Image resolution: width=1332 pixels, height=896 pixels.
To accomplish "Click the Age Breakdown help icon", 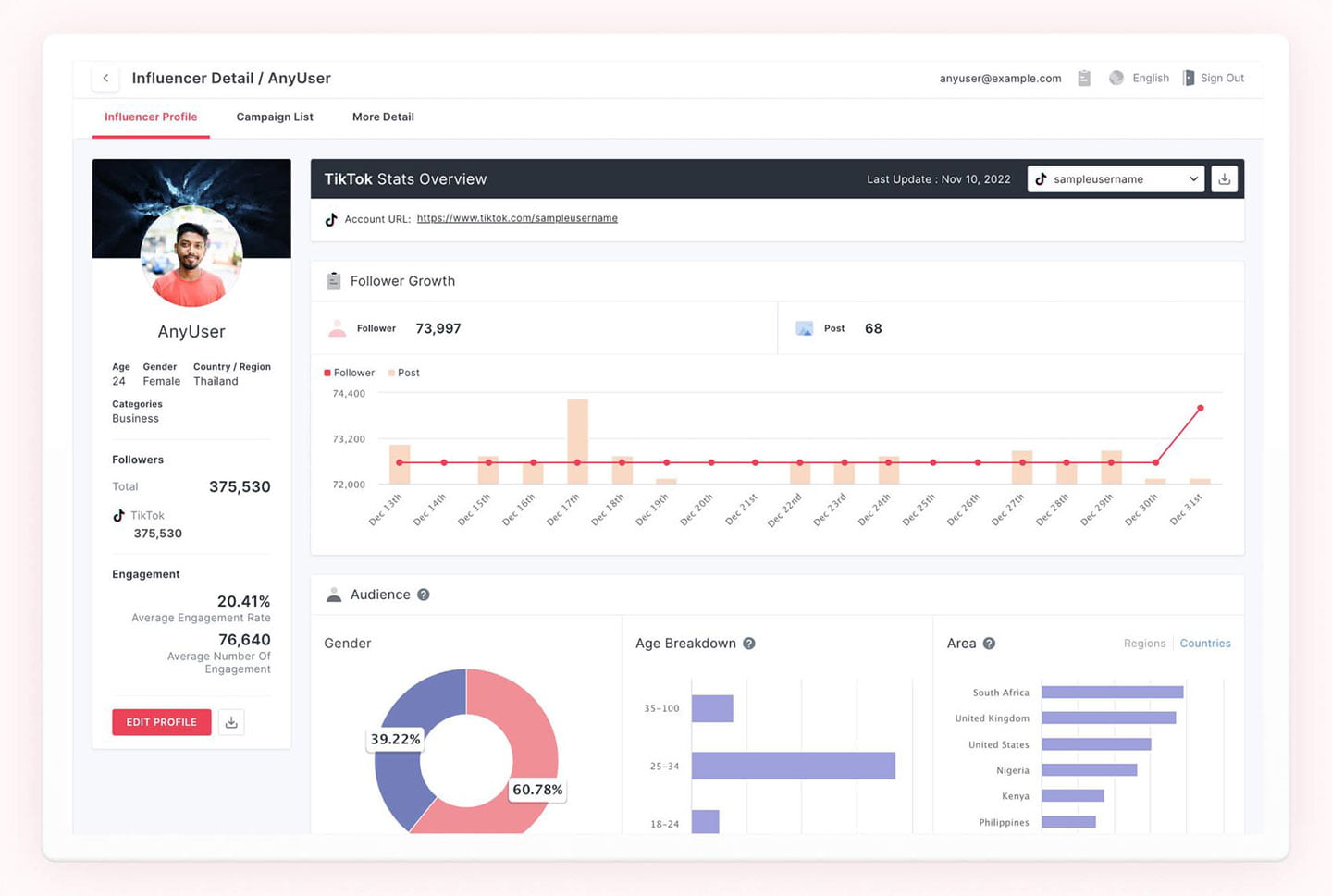I will pyautogui.click(x=749, y=644).
